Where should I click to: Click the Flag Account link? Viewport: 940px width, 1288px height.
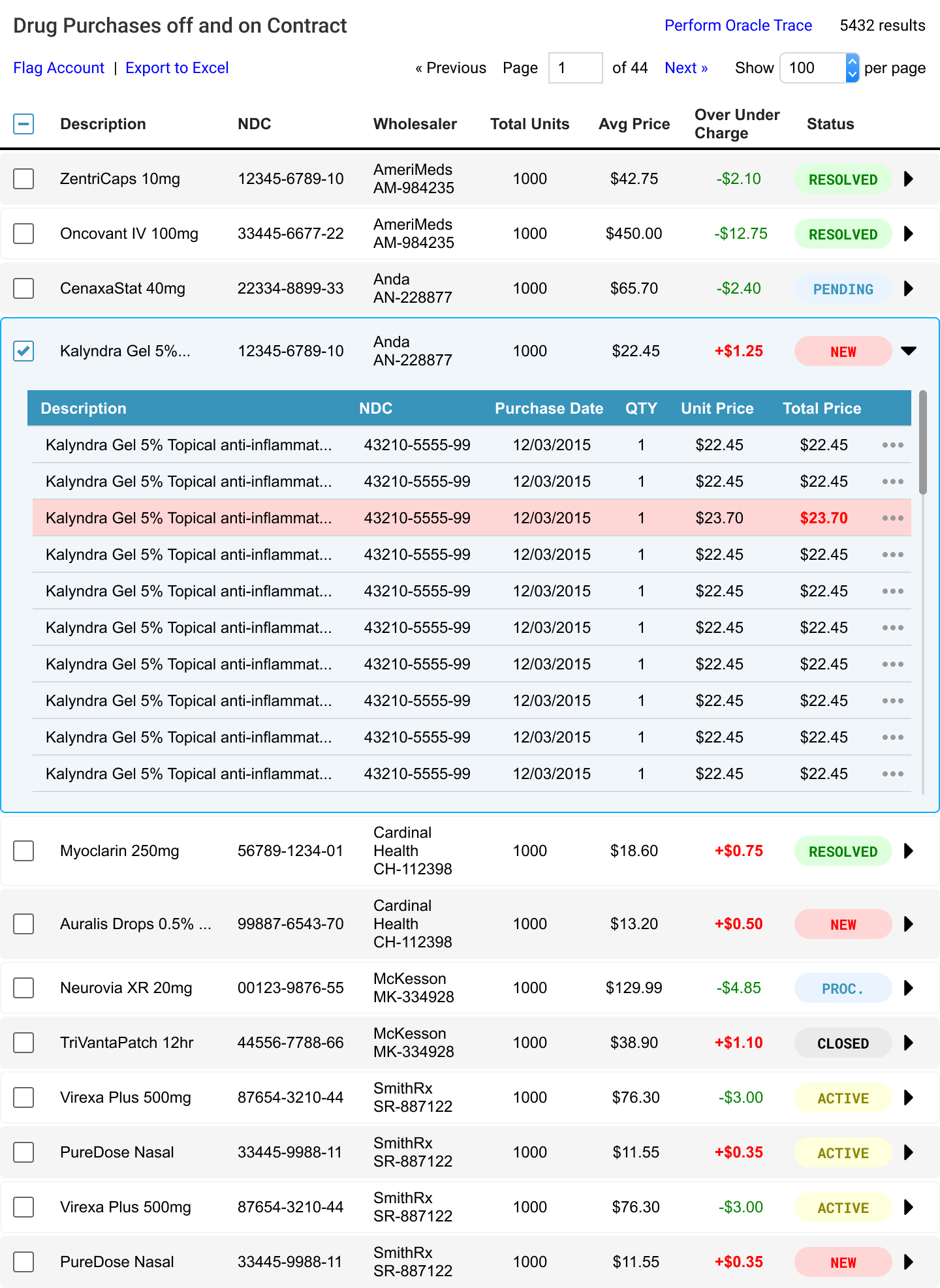coord(59,68)
